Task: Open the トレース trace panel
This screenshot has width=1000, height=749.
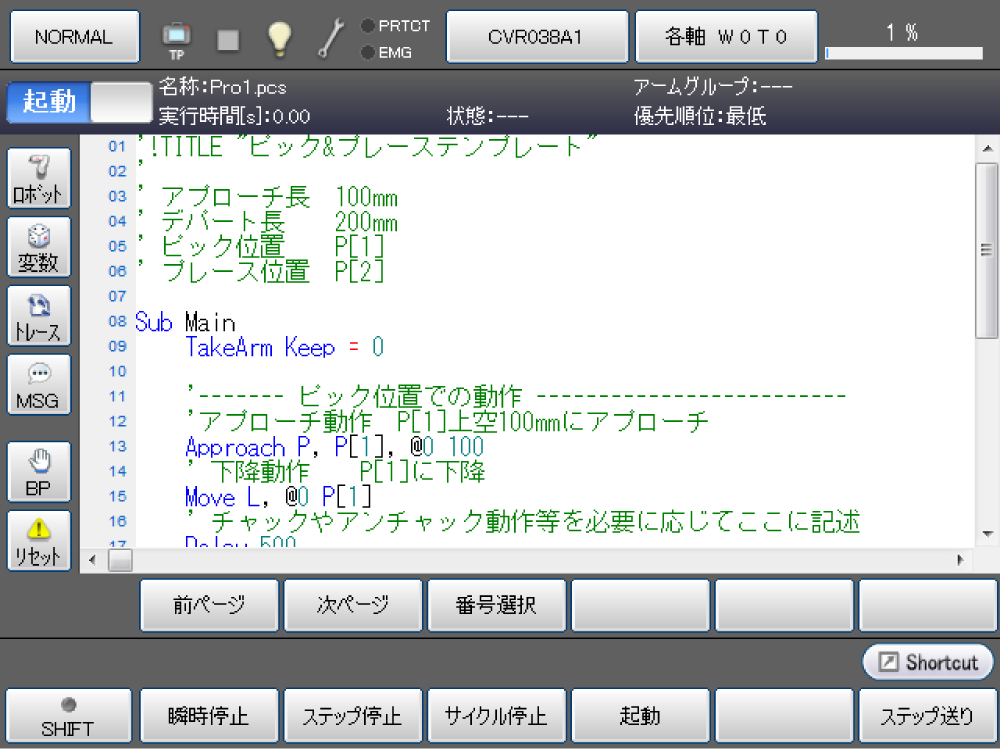Action: [x=39, y=317]
